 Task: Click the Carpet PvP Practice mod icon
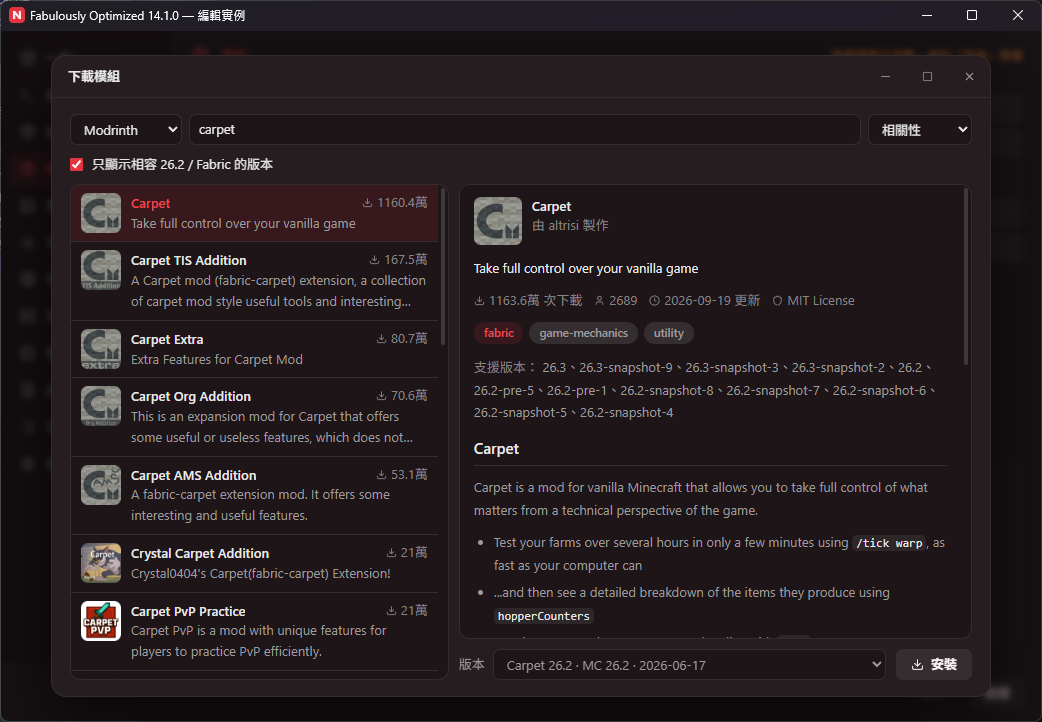point(101,621)
